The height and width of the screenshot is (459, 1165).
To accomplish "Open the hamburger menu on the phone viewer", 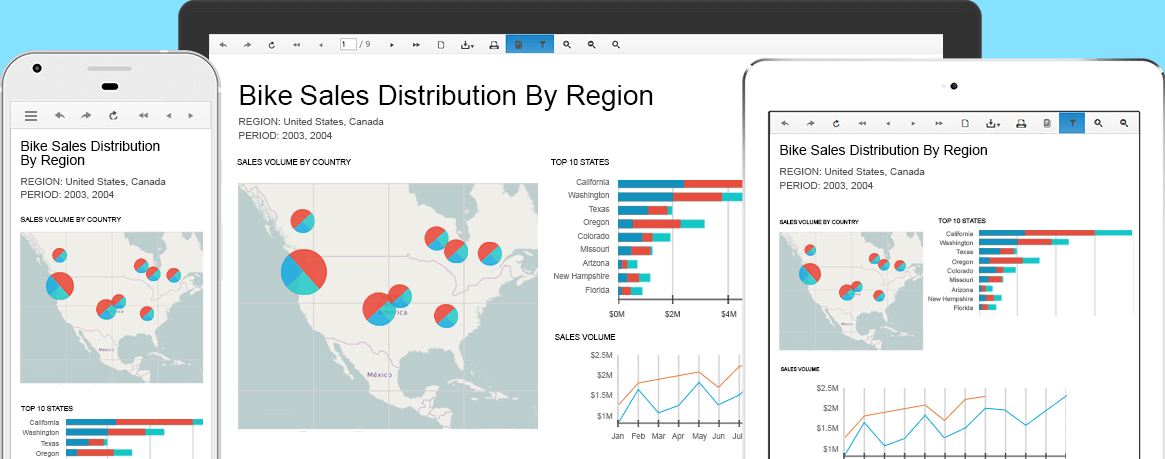I will (31, 116).
